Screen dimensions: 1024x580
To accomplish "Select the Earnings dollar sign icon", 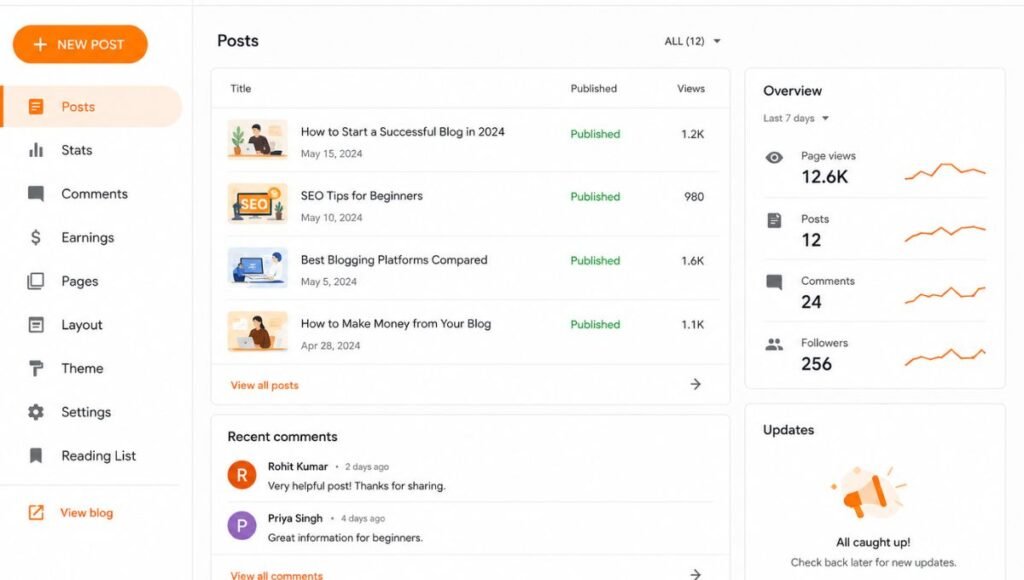I will pos(36,237).
